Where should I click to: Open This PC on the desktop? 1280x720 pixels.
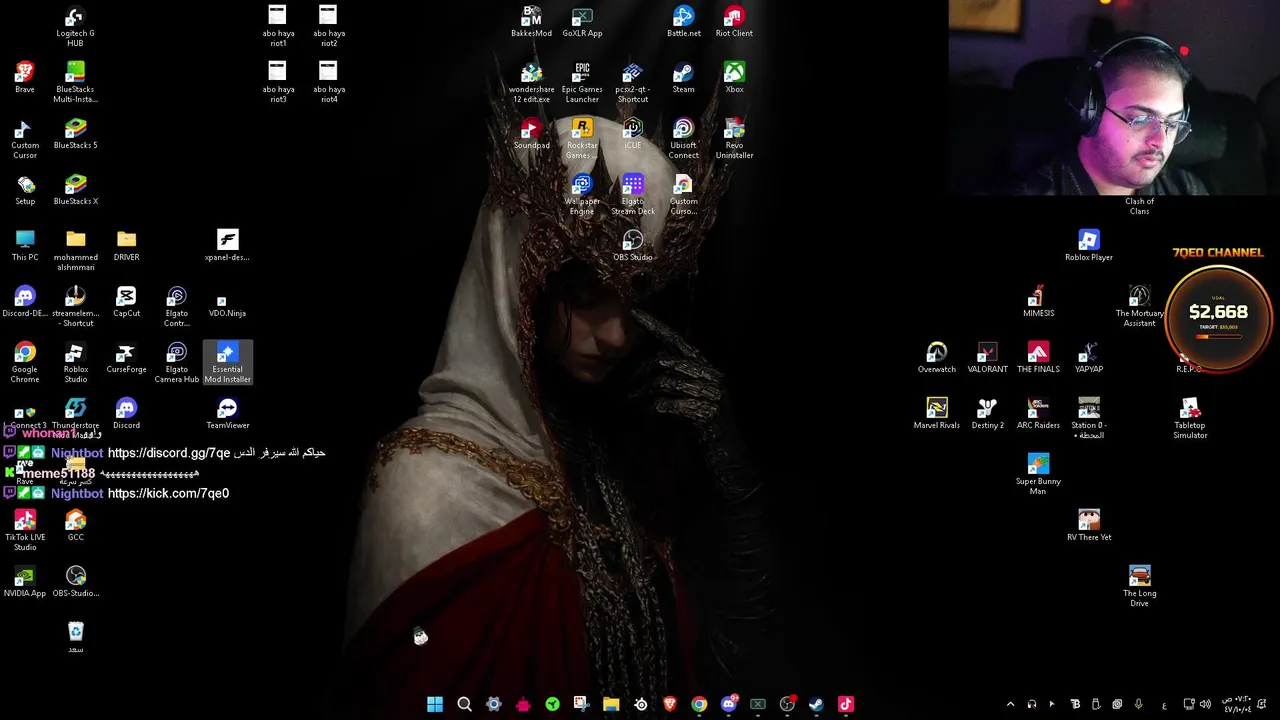tap(25, 246)
